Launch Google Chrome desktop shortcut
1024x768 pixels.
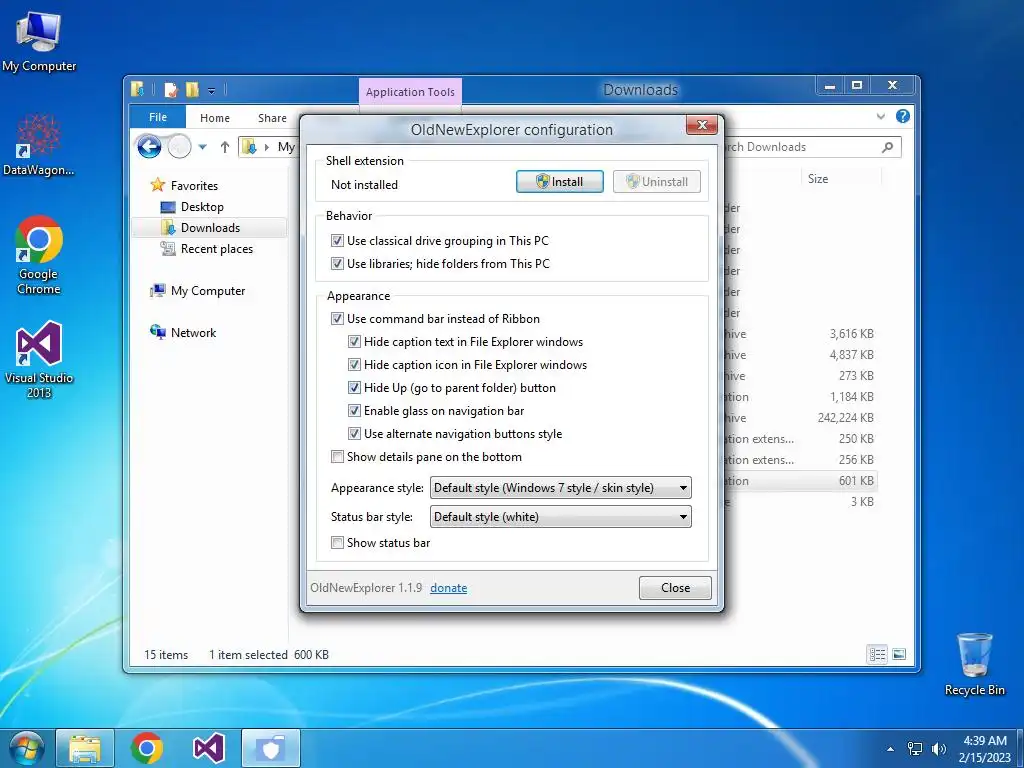pos(39,255)
